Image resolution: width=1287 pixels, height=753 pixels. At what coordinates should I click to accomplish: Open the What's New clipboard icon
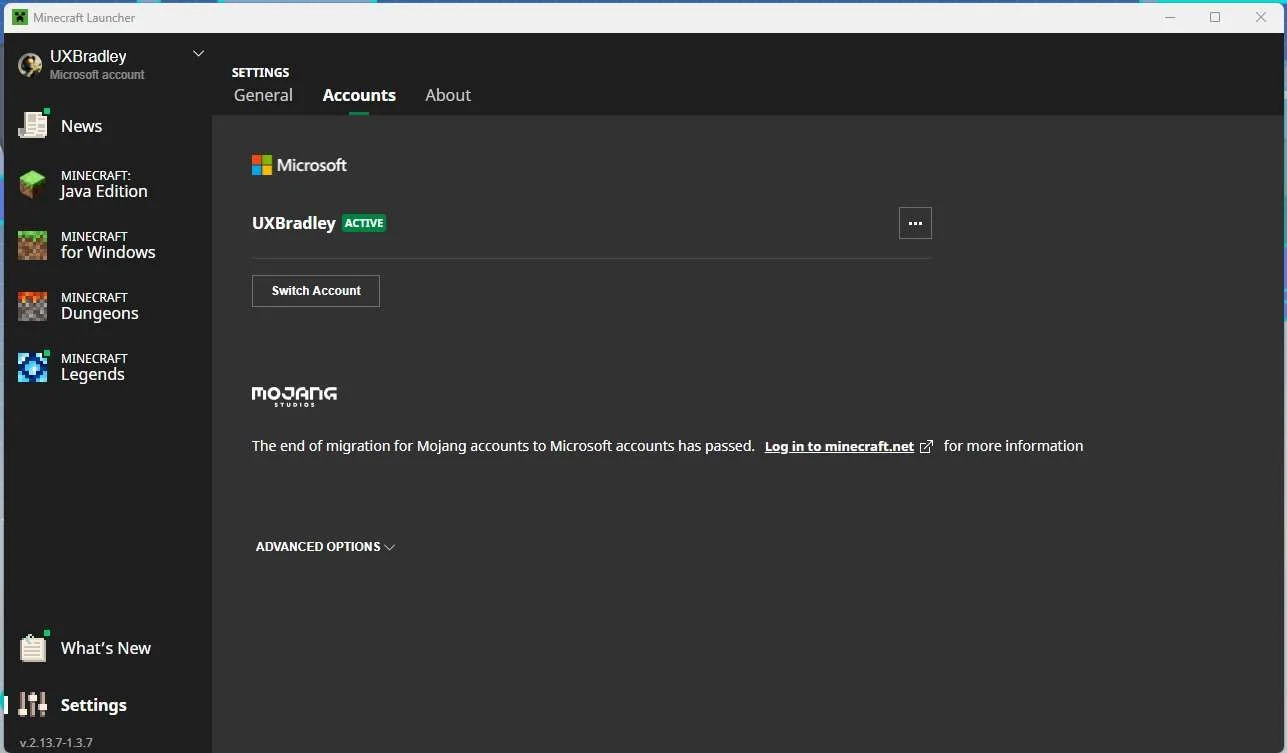33,648
